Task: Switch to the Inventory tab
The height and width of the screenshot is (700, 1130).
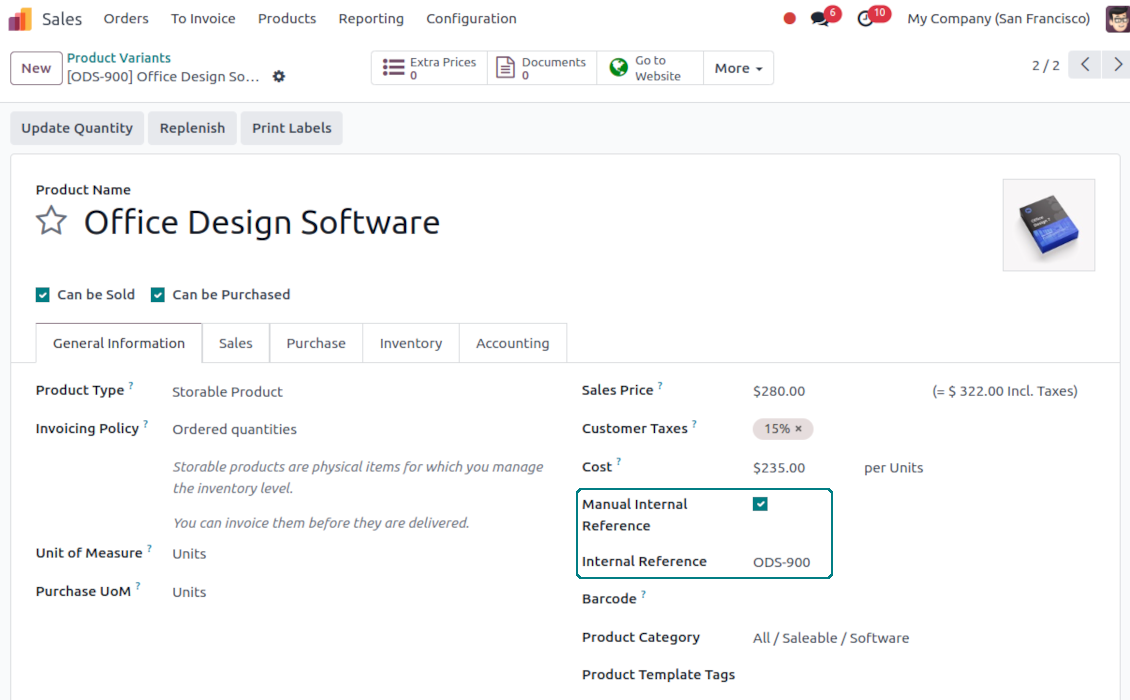Action: [x=410, y=343]
